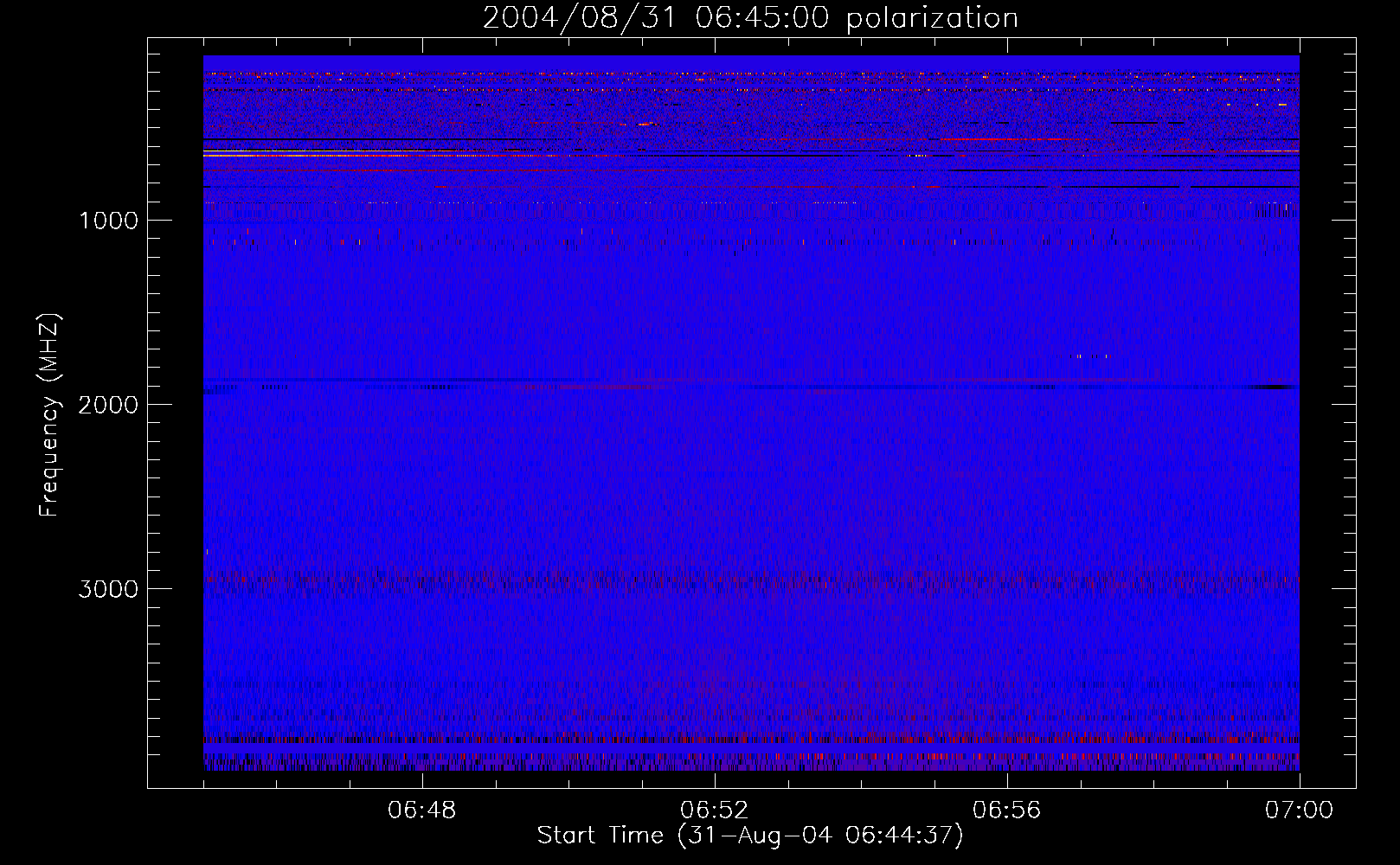Click the solid blue strip at the spectrogram top

pyautogui.click(x=749, y=63)
